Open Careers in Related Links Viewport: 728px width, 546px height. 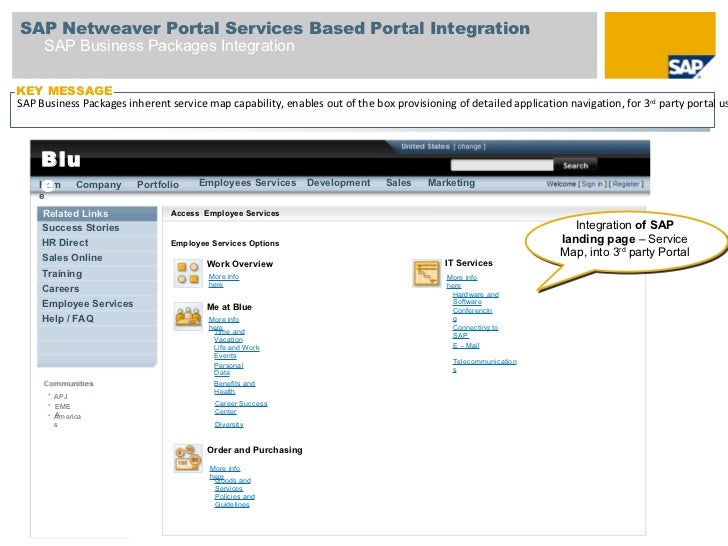tap(60, 289)
